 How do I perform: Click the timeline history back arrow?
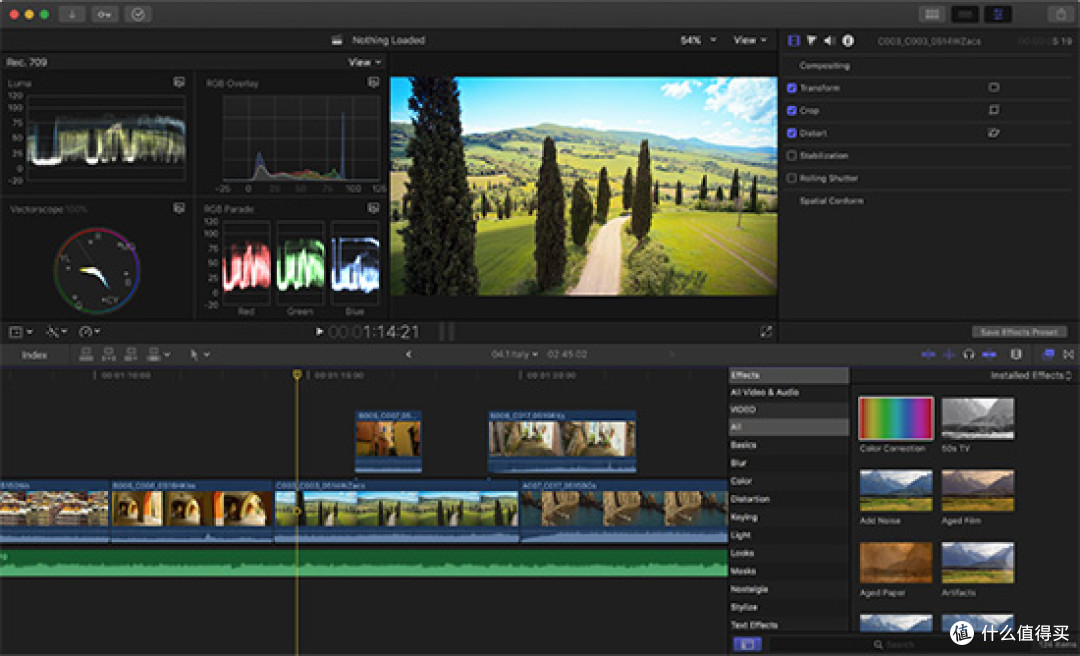coord(408,354)
